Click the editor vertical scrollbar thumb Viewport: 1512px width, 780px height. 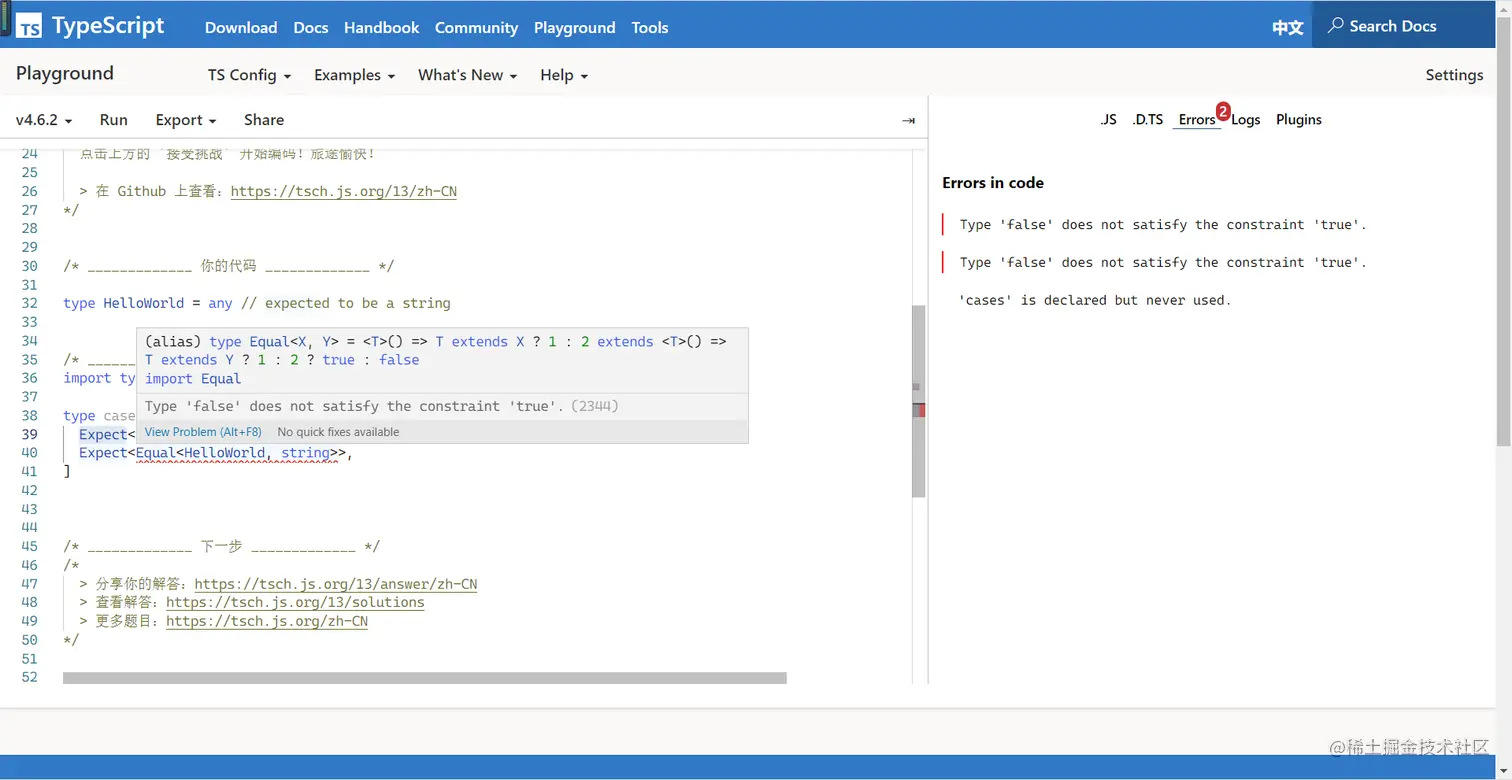[918, 401]
